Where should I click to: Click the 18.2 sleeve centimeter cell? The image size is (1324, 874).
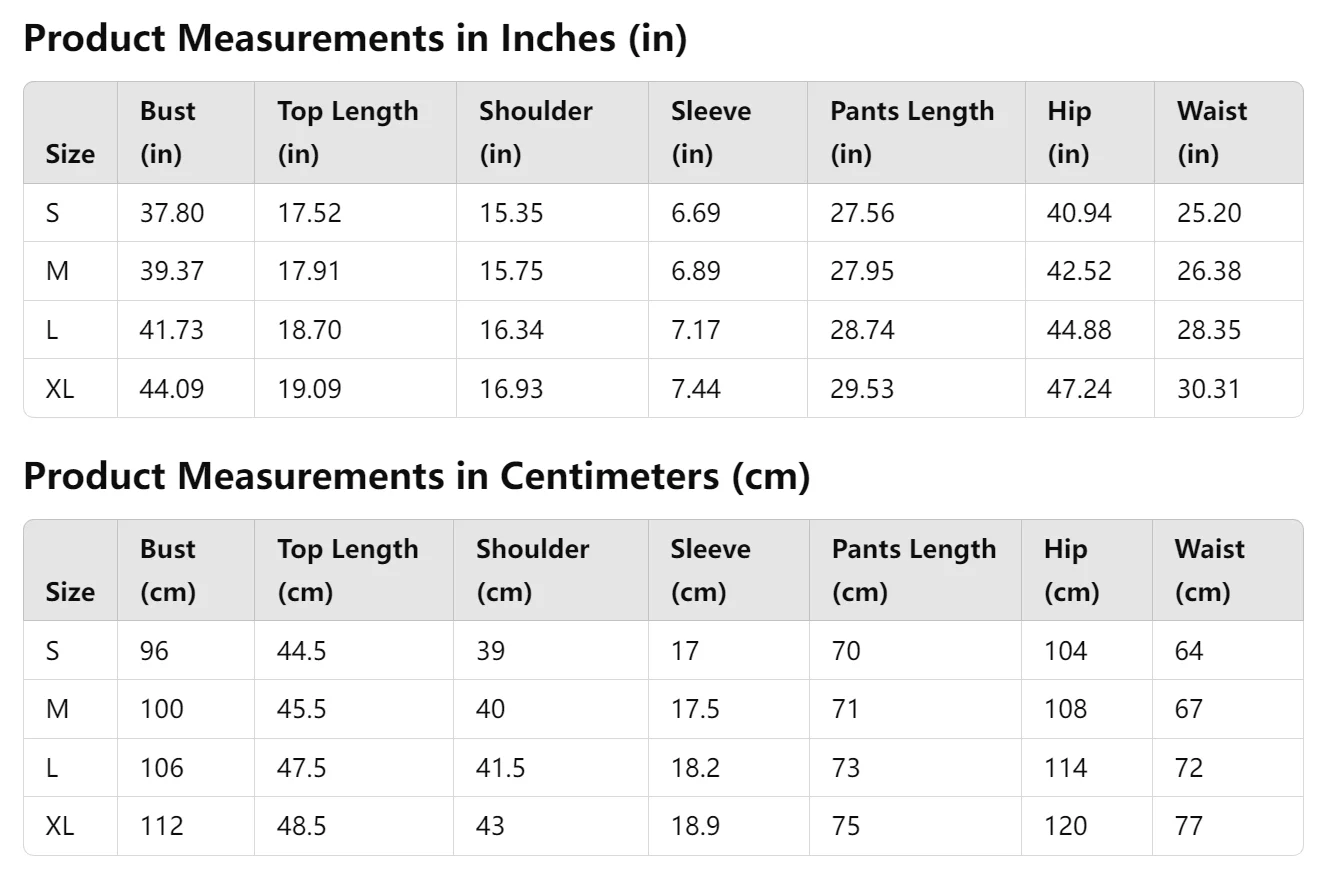695,768
